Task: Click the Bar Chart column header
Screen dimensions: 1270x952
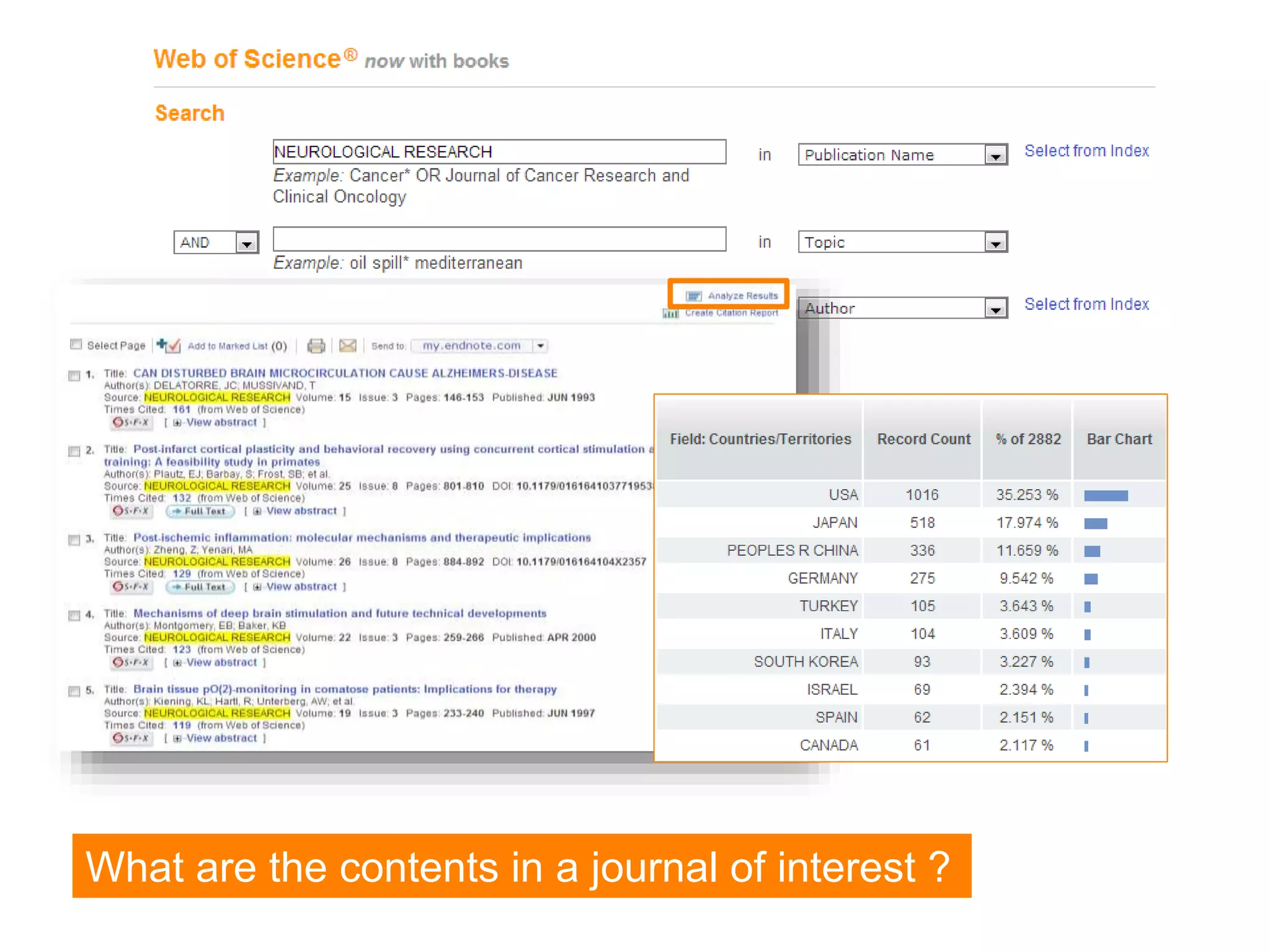Action: pyautogui.click(x=1119, y=439)
